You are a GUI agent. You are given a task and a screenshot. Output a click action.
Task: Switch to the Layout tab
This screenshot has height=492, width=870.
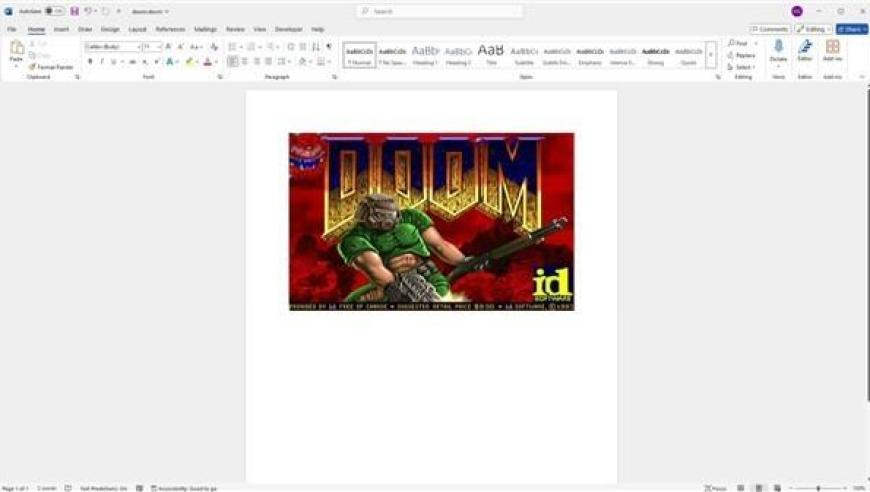coord(137,29)
